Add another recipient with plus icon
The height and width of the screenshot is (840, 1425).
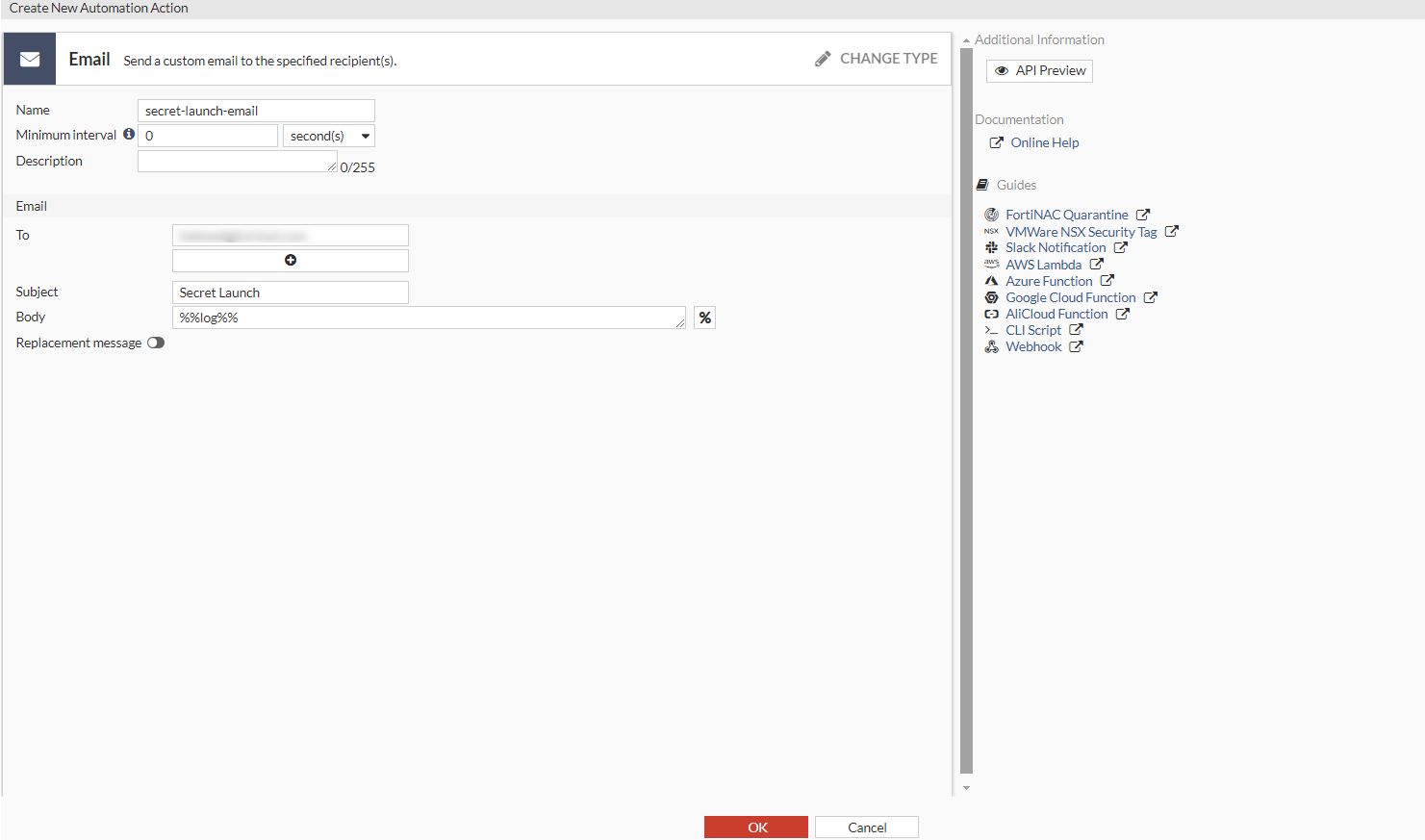coord(291,261)
